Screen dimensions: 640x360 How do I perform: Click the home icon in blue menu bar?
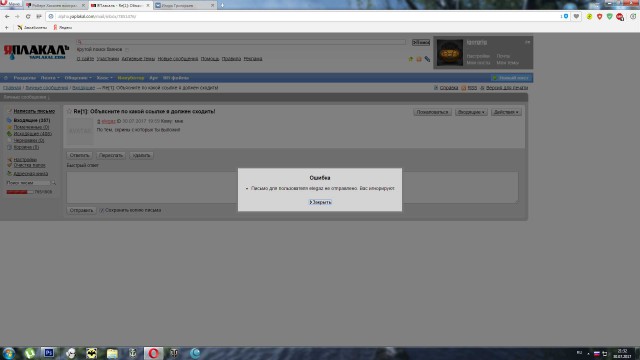pyautogui.click(x=6, y=78)
